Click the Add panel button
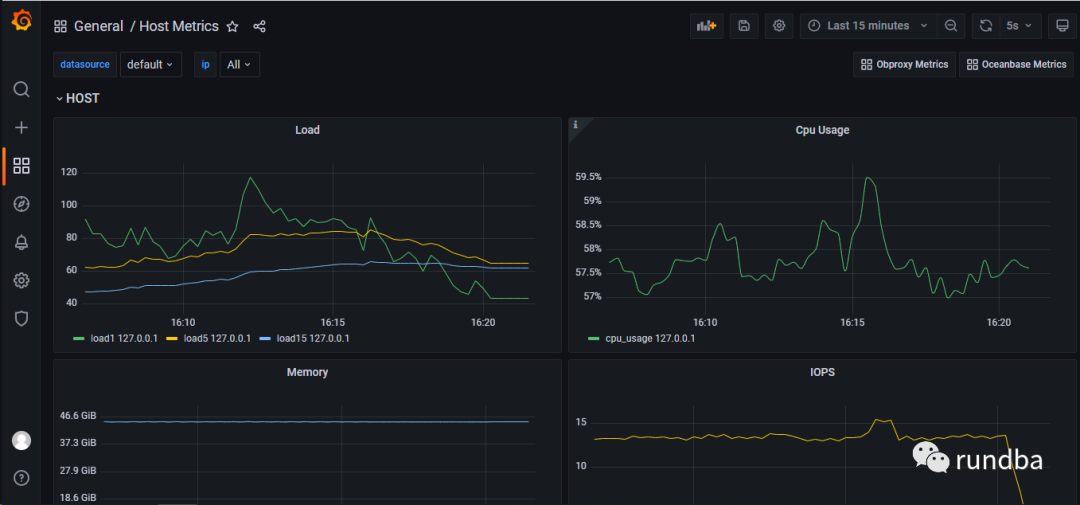The height and width of the screenshot is (505, 1080). point(707,25)
